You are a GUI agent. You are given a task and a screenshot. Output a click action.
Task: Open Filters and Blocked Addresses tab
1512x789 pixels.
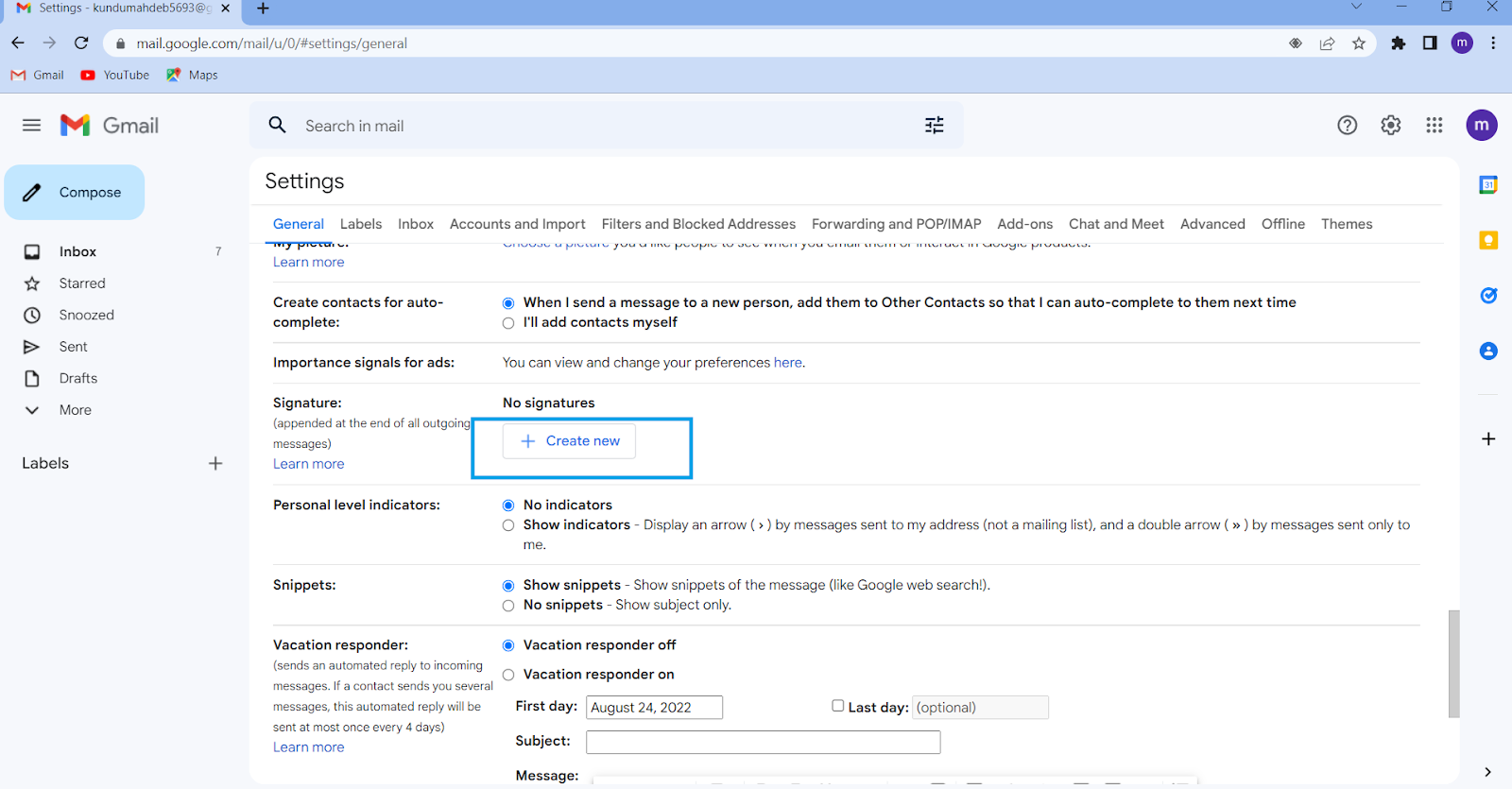coord(698,224)
